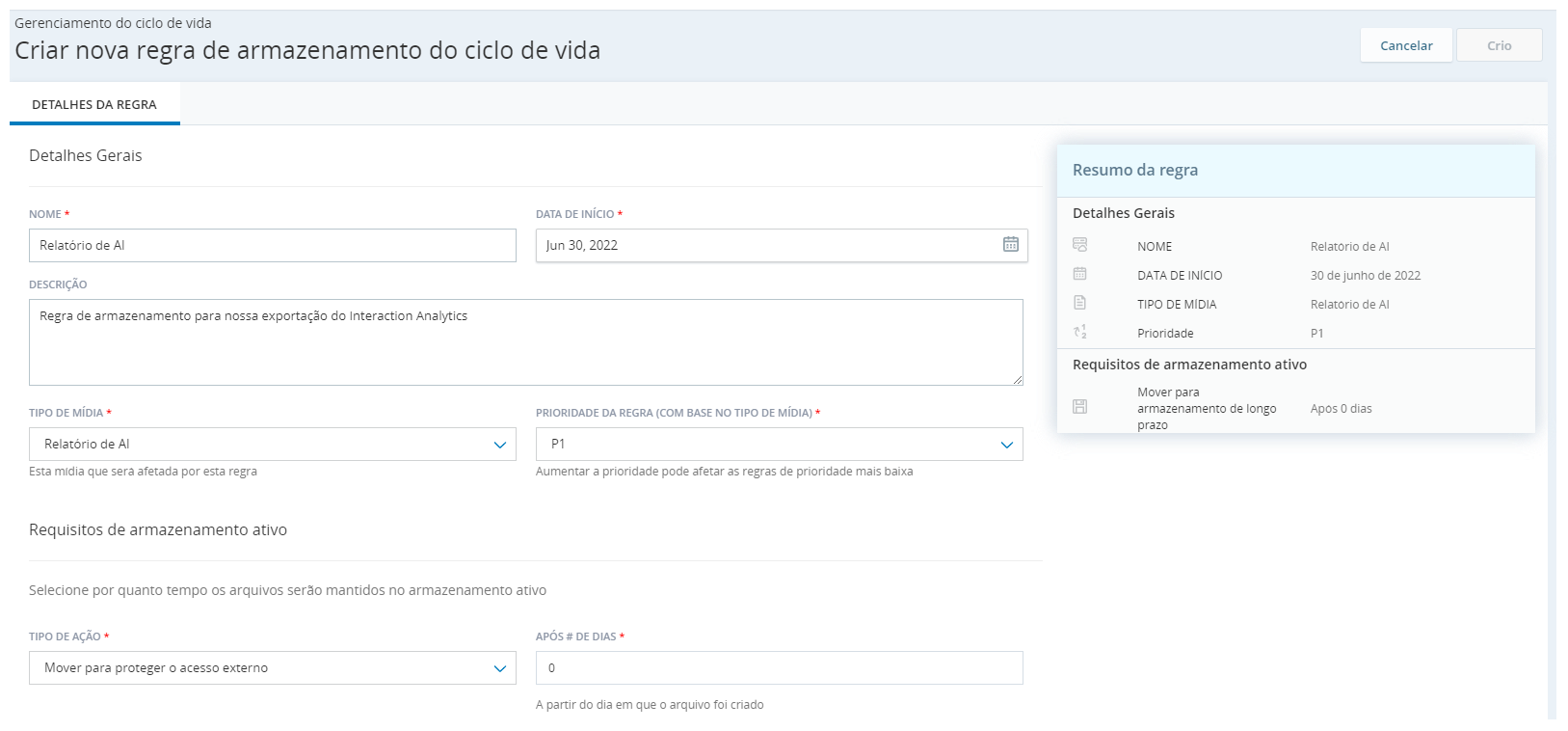Click the 'Detalhes Gerais' heading in summary panel
The height and width of the screenshot is (731, 1568).
click(x=1124, y=213)
